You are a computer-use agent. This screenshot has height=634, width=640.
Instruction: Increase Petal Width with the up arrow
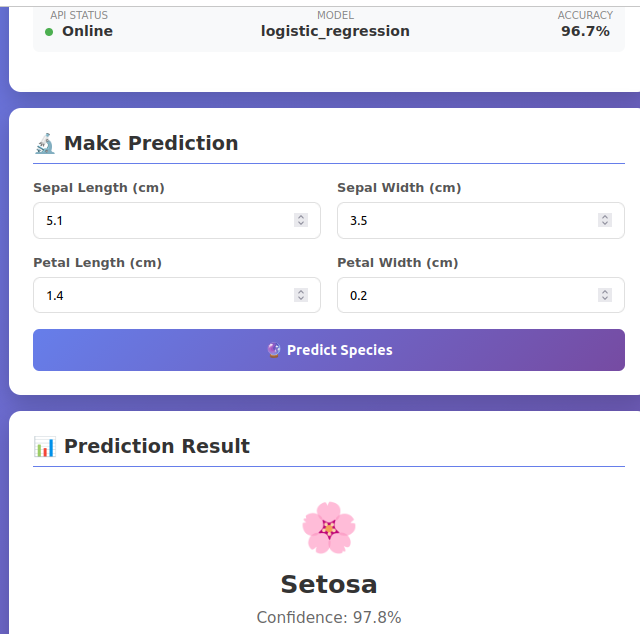click(605, 292)
